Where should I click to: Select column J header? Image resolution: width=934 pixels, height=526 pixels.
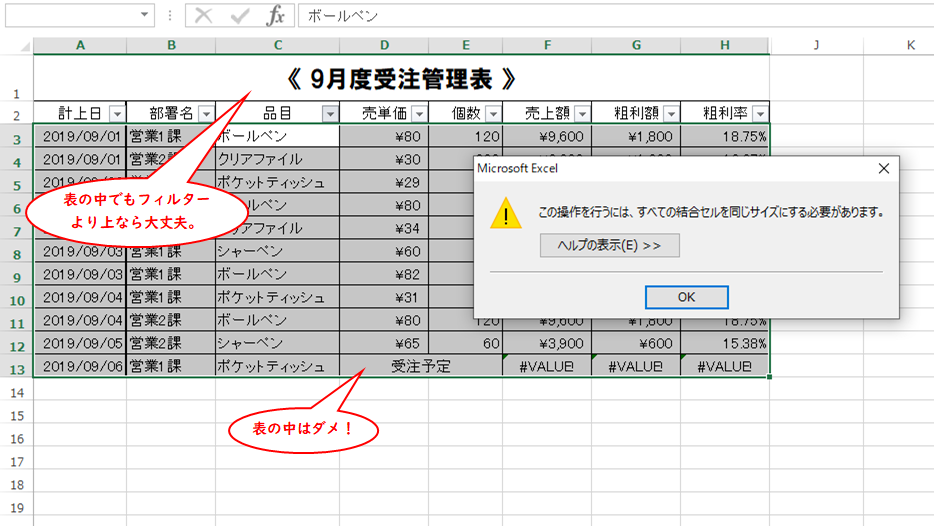click(816, 45)
